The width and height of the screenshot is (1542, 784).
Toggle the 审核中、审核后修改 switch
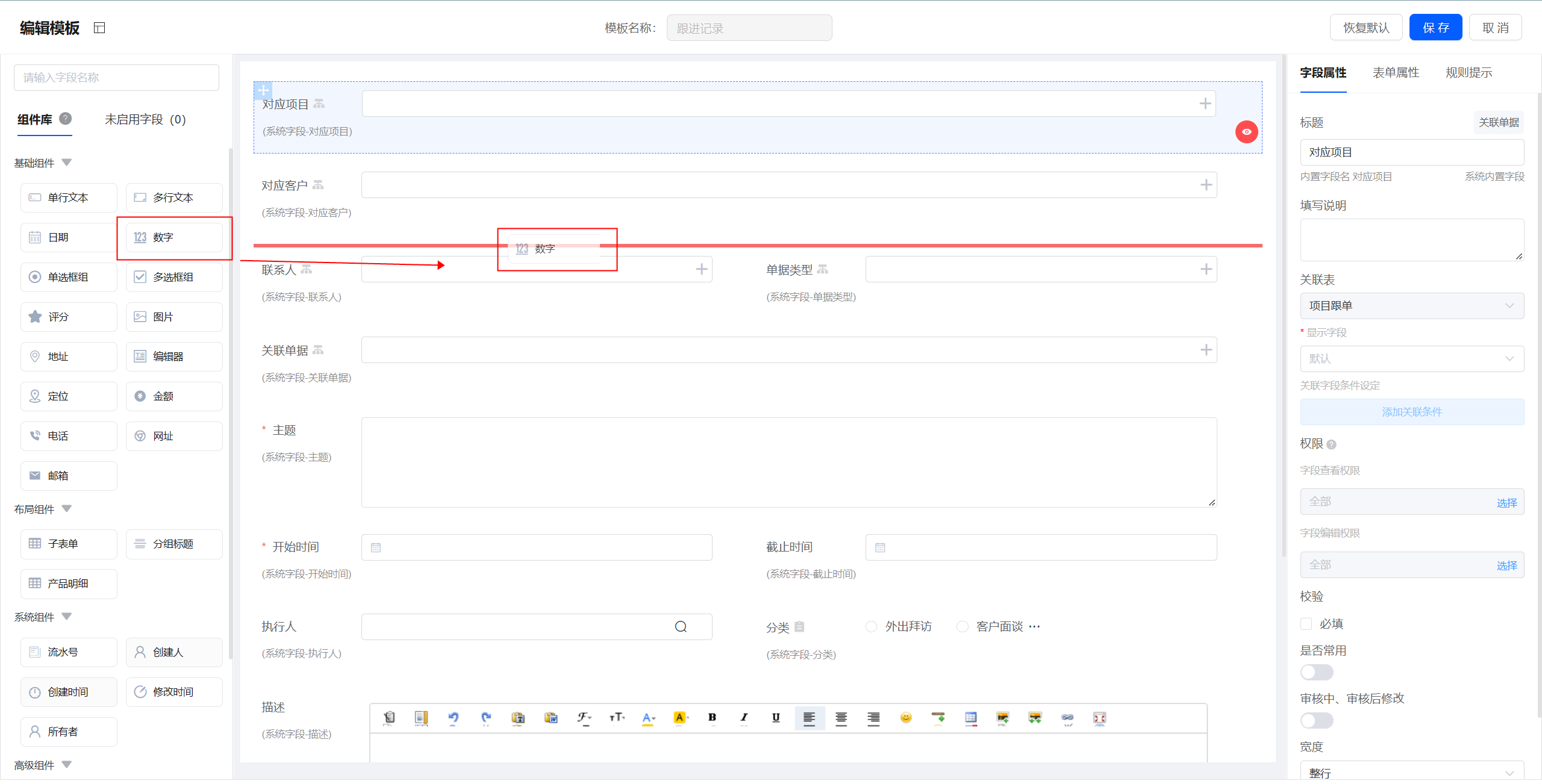pyautogui.click(x=1317, y=720)
